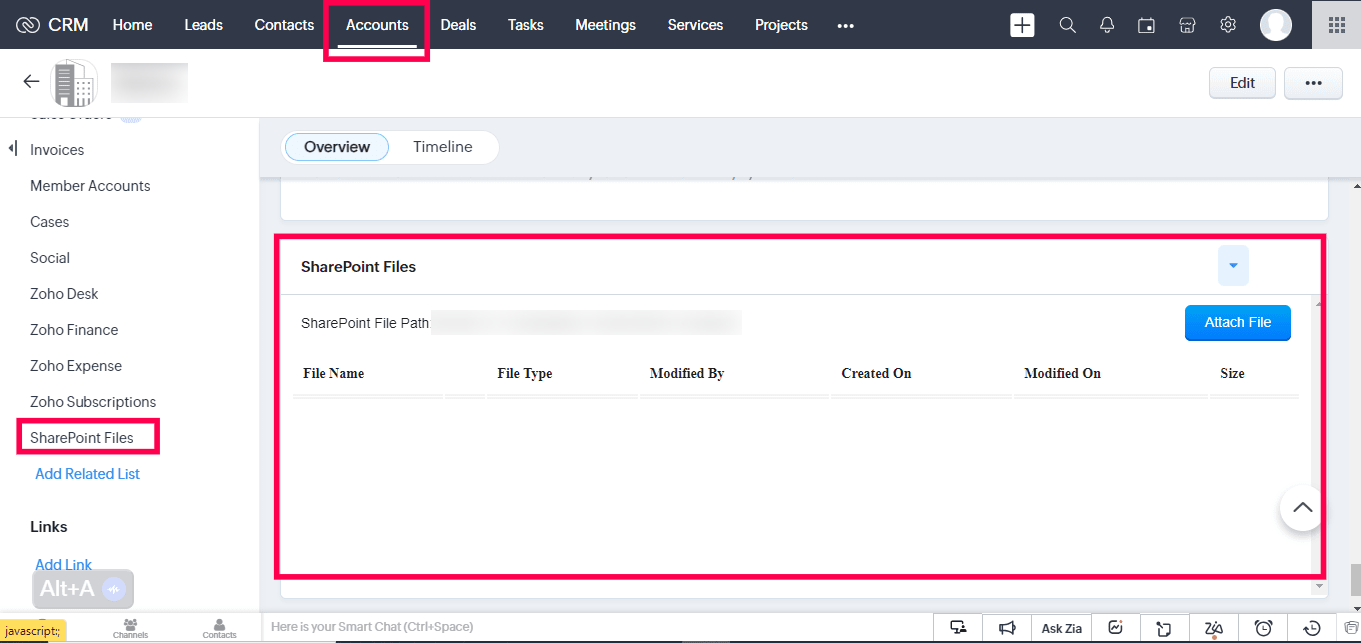1361x643 pixels.
Task: Open the sticky notes icon in bottom bar
Action: click(1164, 628)
